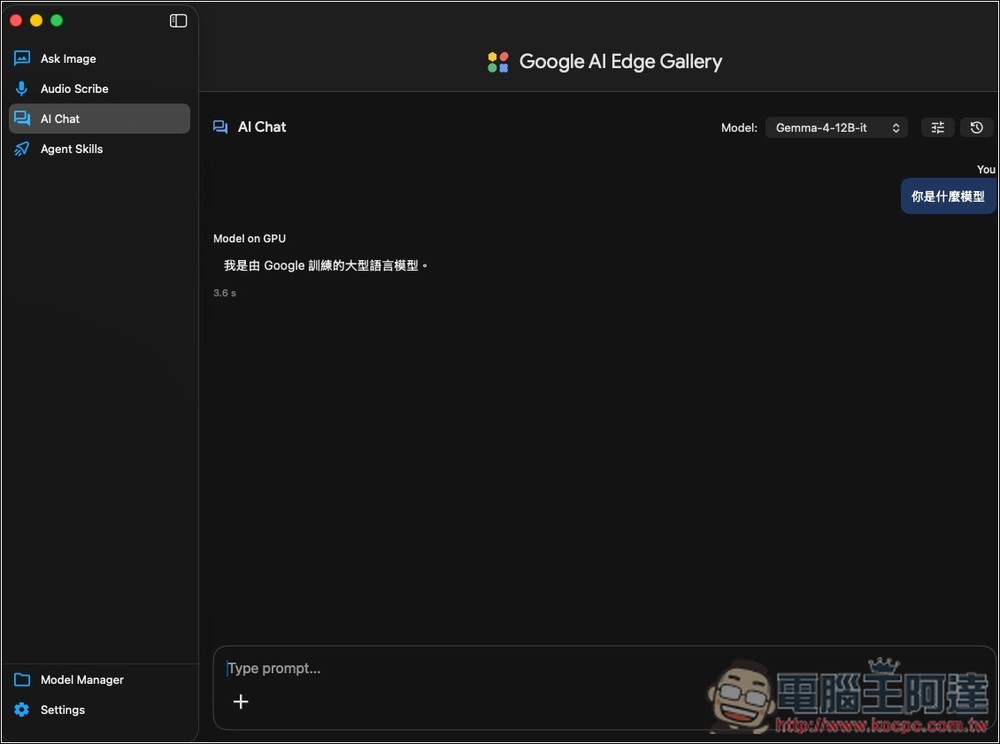1000x744 pixels.
Task: Click the Ask Image picture icon
Action: pos(22,58)
